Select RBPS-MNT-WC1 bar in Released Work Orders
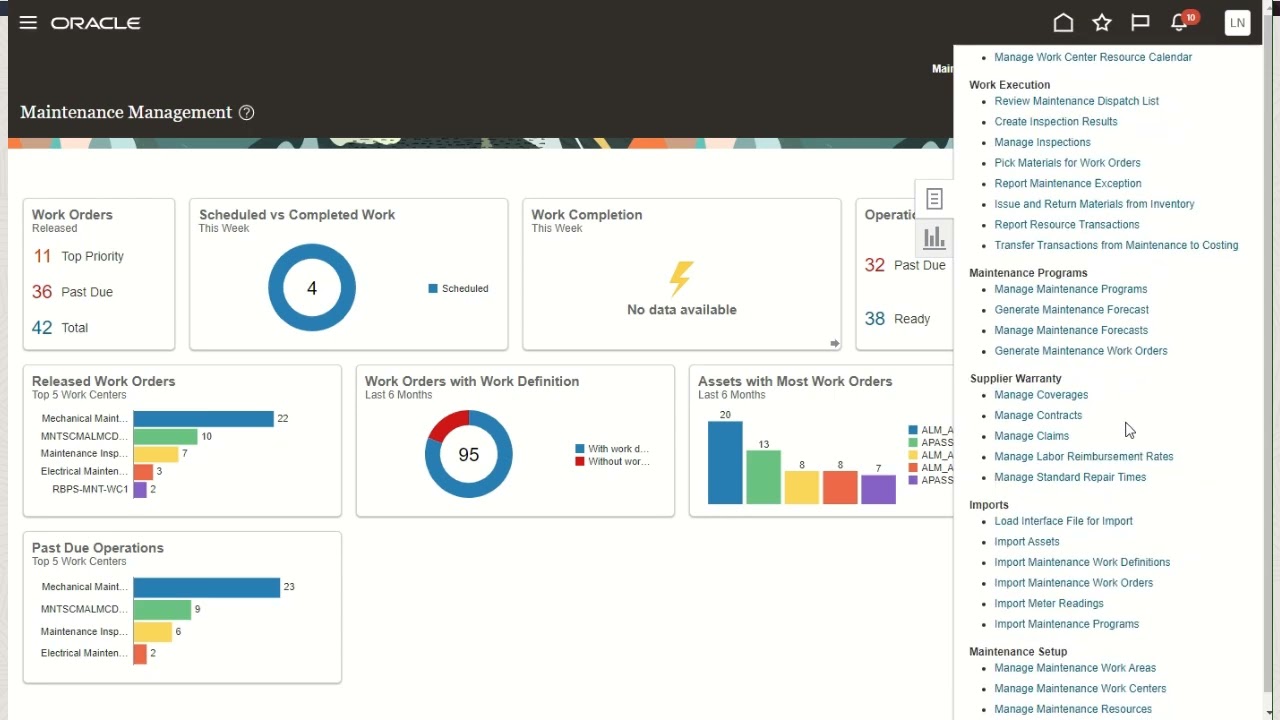 coord(140,490)
